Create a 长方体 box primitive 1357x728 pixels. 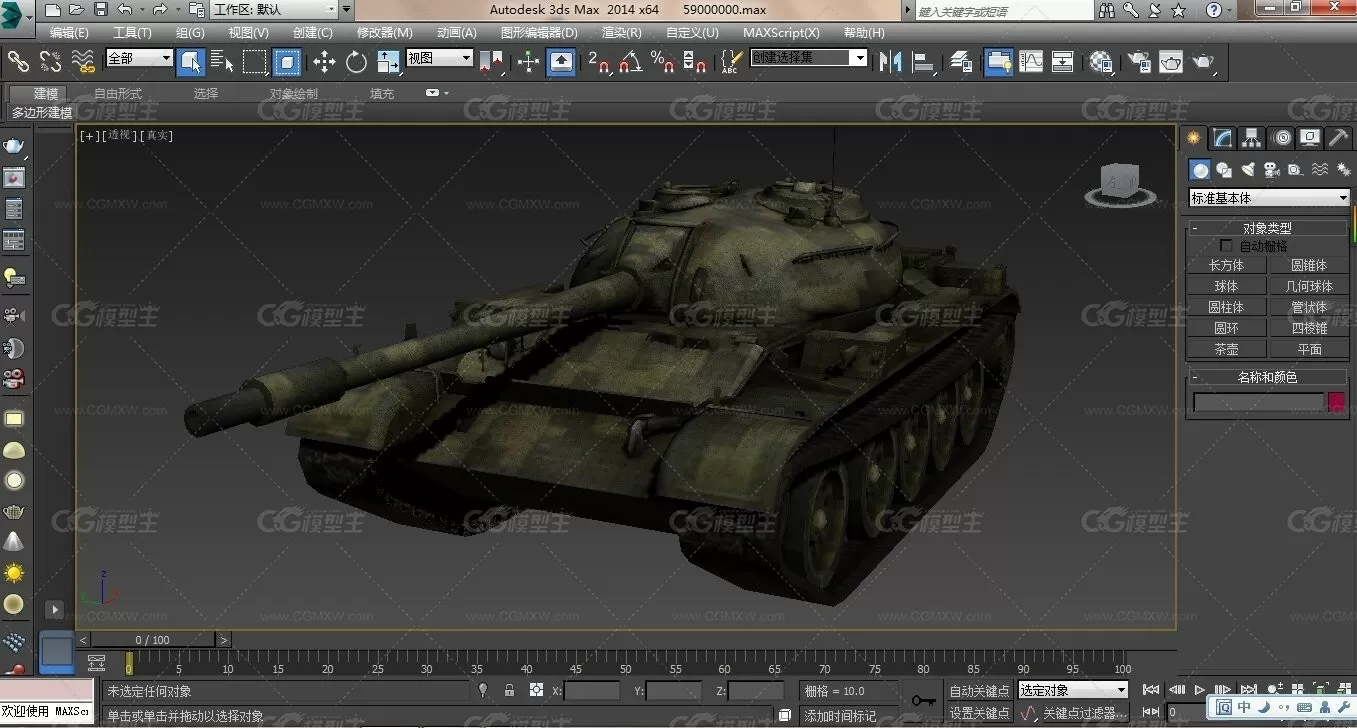point(1226,265)
